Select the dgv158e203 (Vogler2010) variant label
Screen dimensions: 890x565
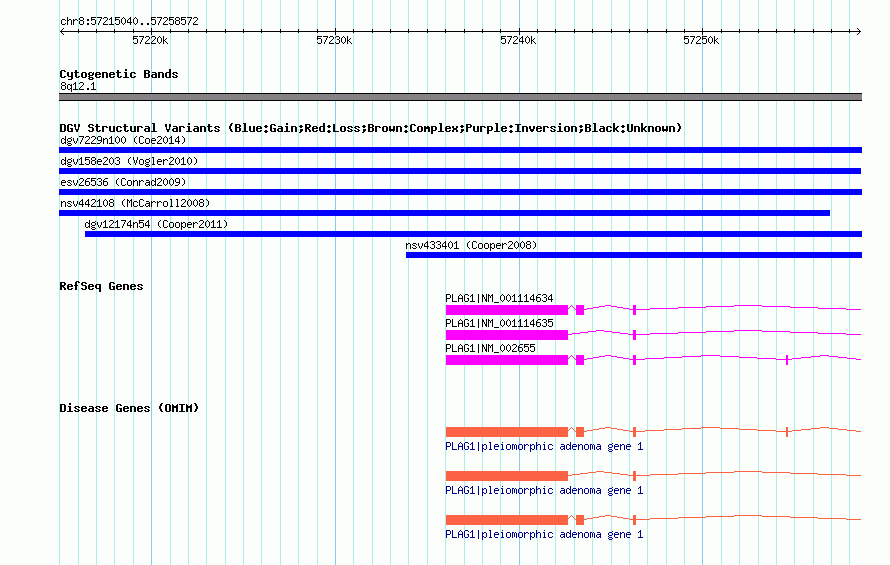pyautogui.click(x=129, y=161)
